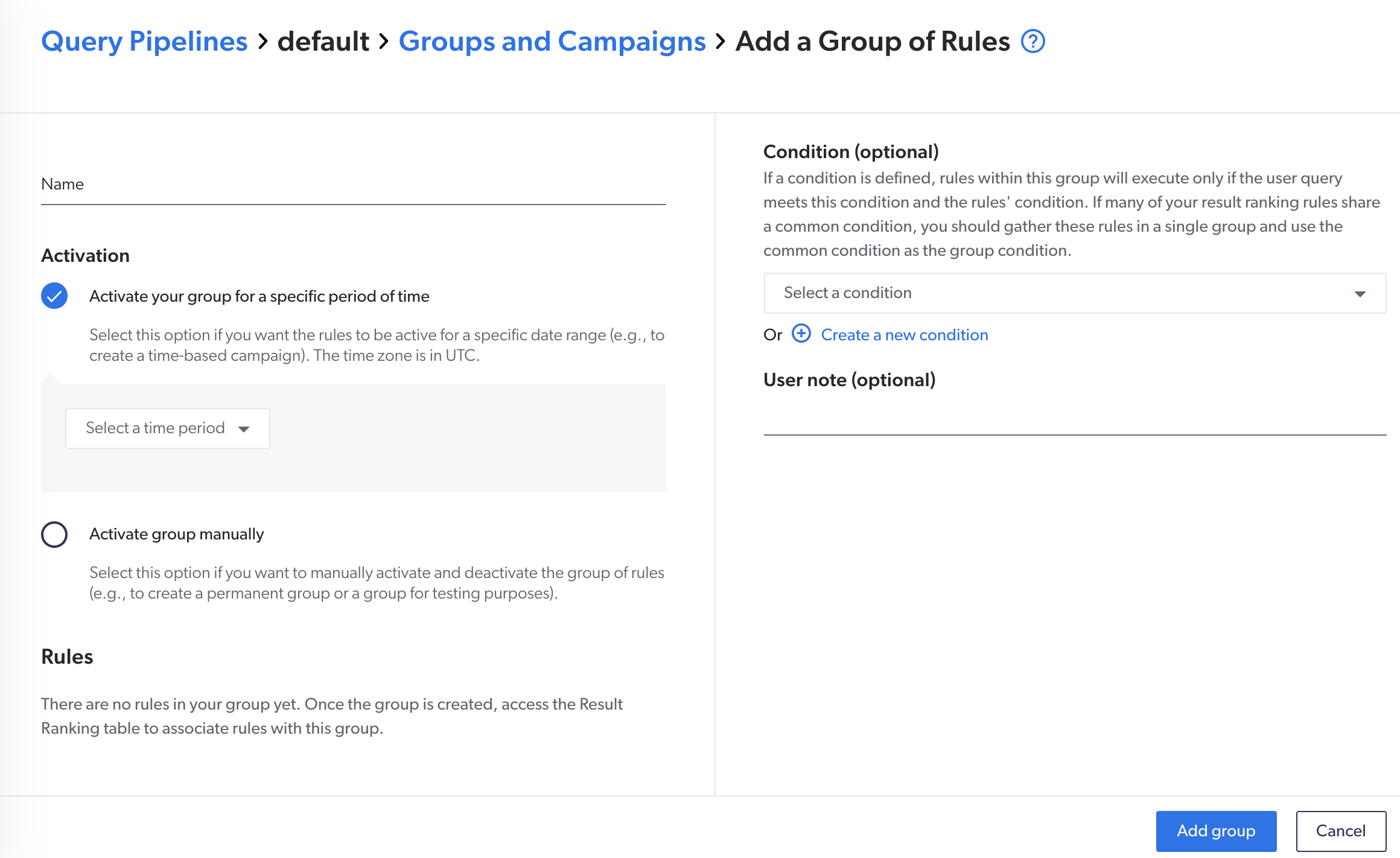1400x858 pixels.
Task: Click the default pipeline breadcrumb
Action: point(323,42)
